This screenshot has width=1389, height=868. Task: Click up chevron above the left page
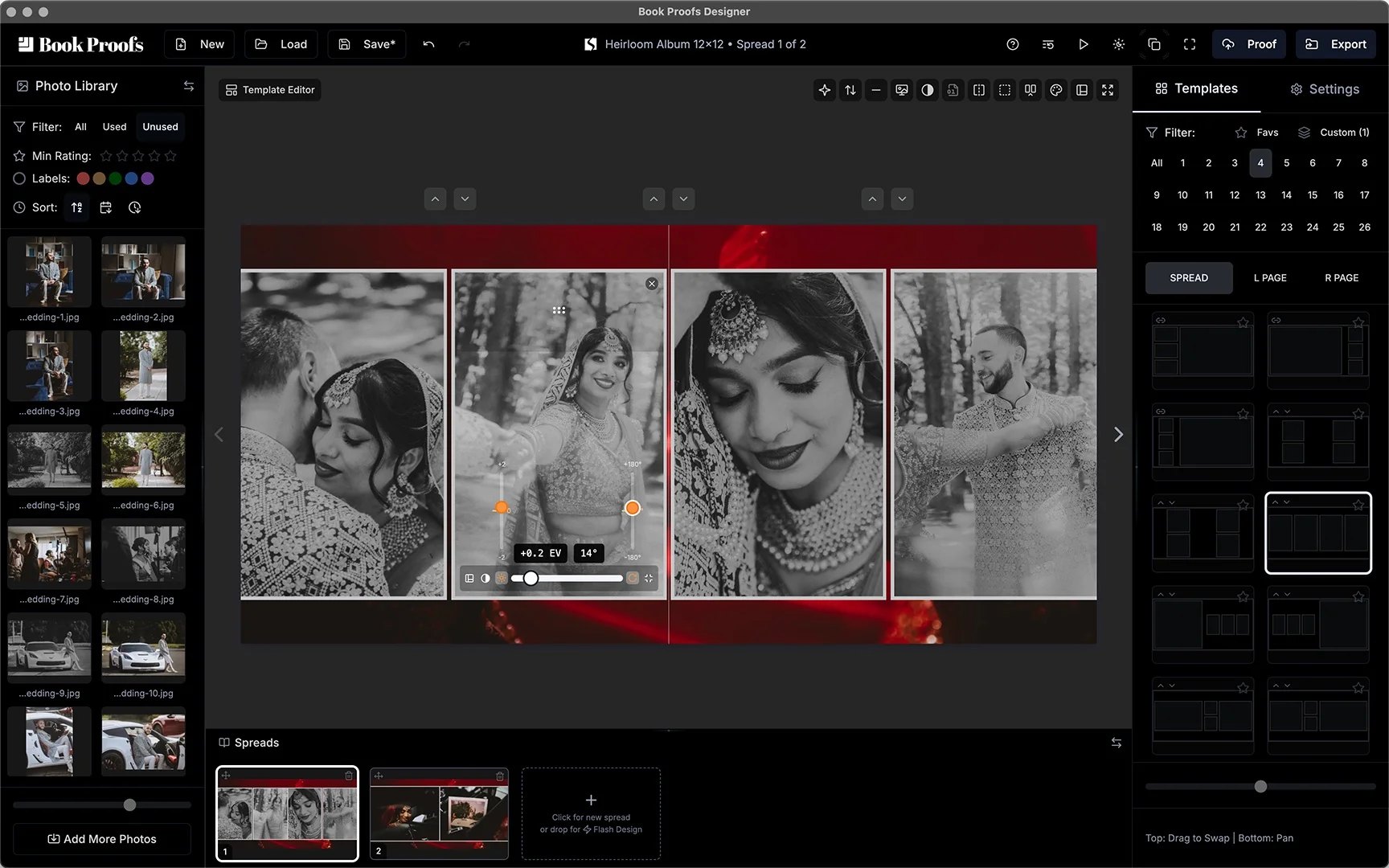click(x=435, y=199)
